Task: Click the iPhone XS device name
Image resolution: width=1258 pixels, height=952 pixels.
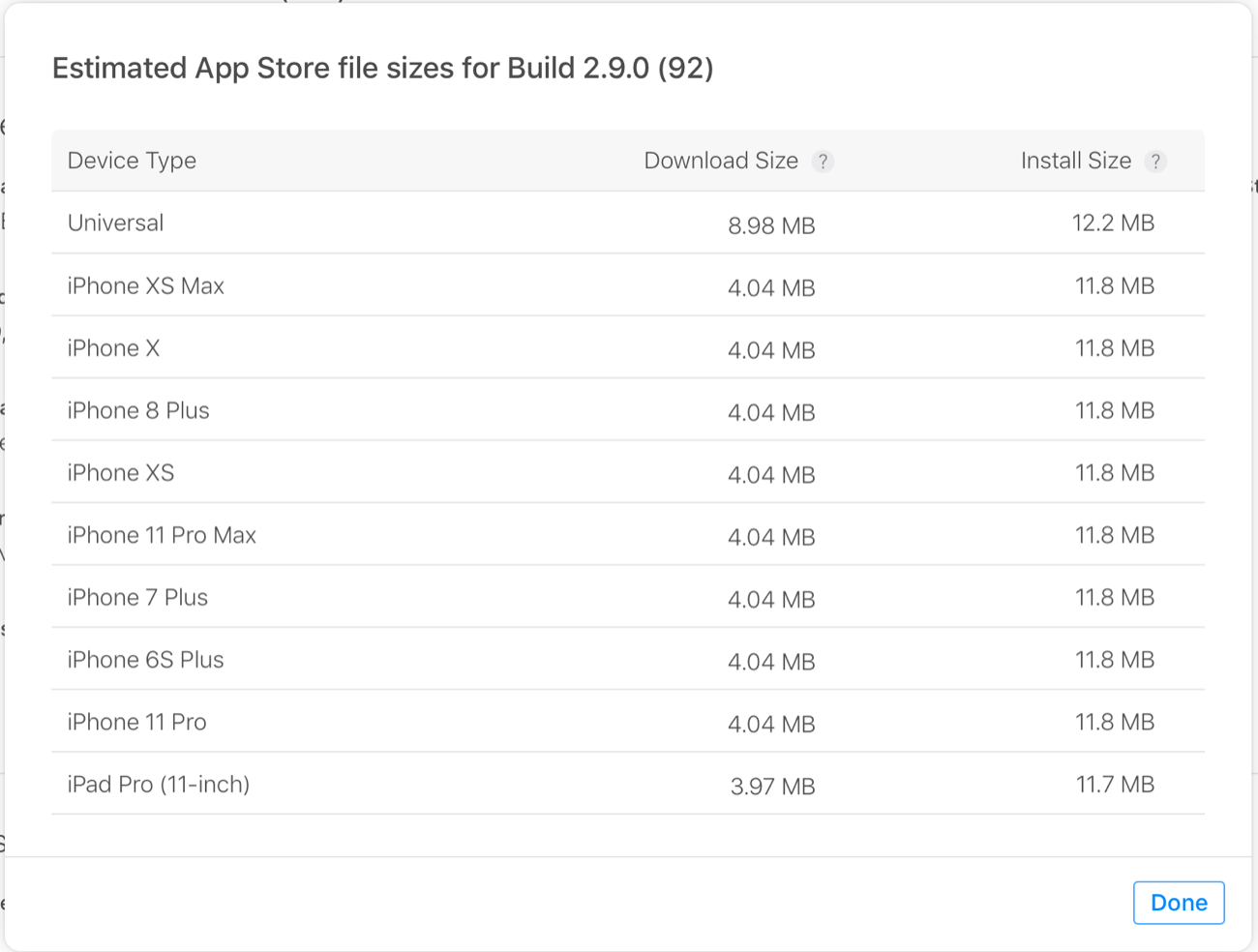Action: click(121, 473)
